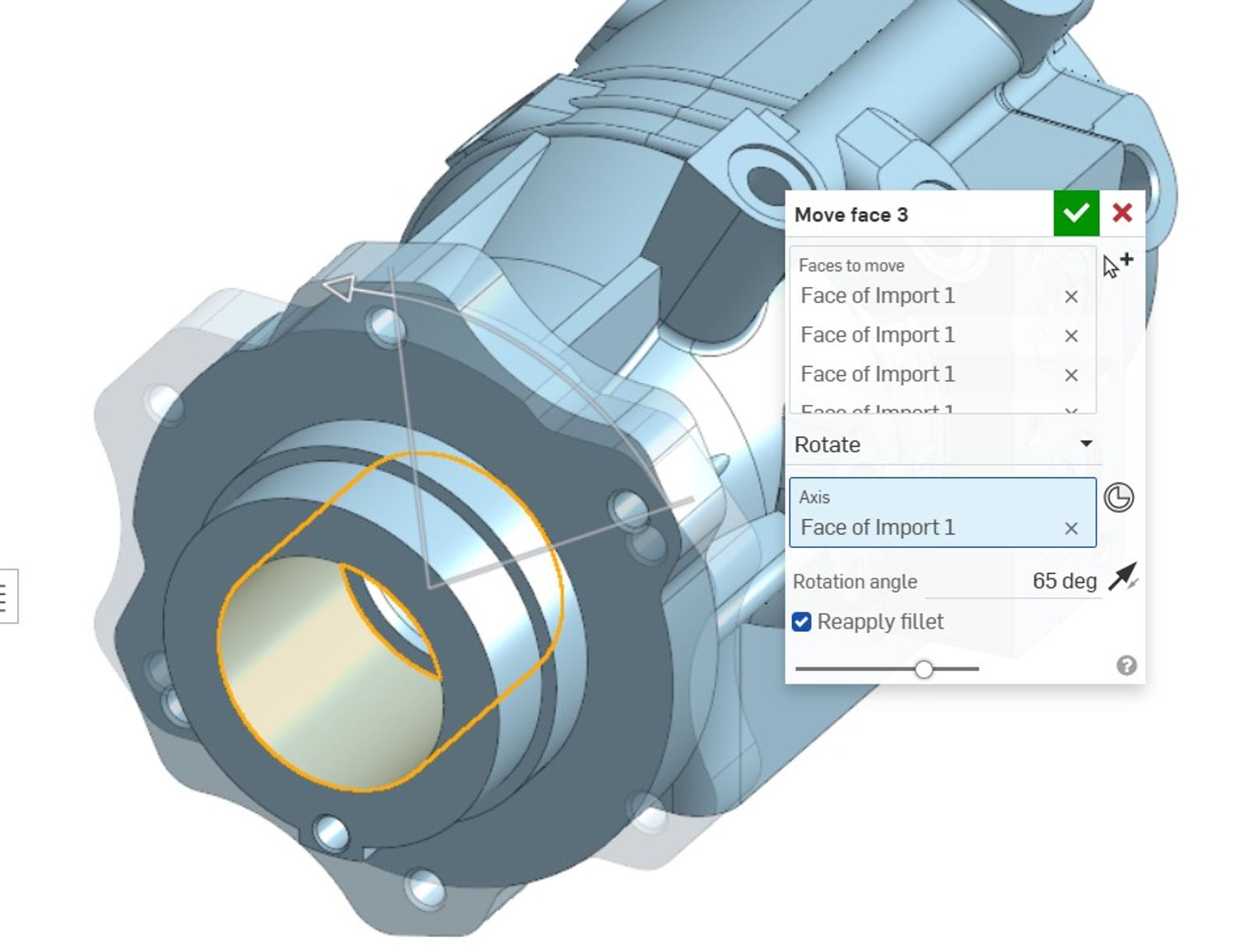The height and width of the screenshot is (952, 1246).
Task: Remove the first Face of Import 1 entry
Action: click(x=1072, y=297)
